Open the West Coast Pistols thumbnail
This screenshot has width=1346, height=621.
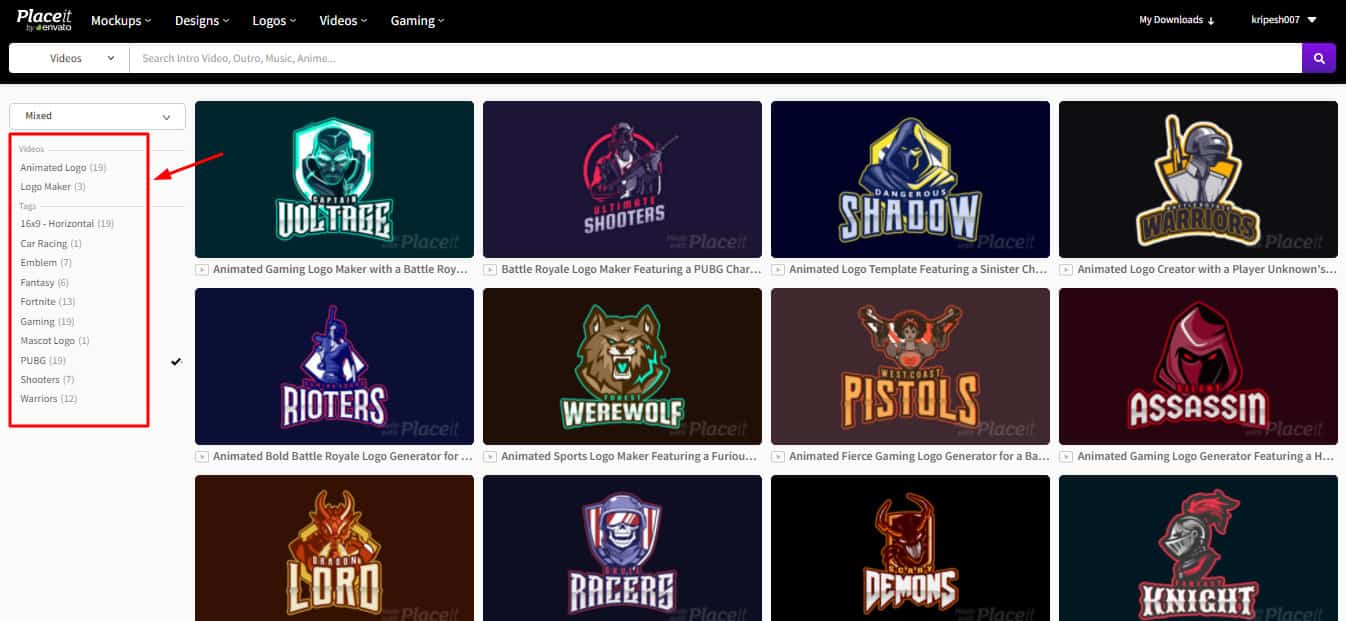pos(910,366)
